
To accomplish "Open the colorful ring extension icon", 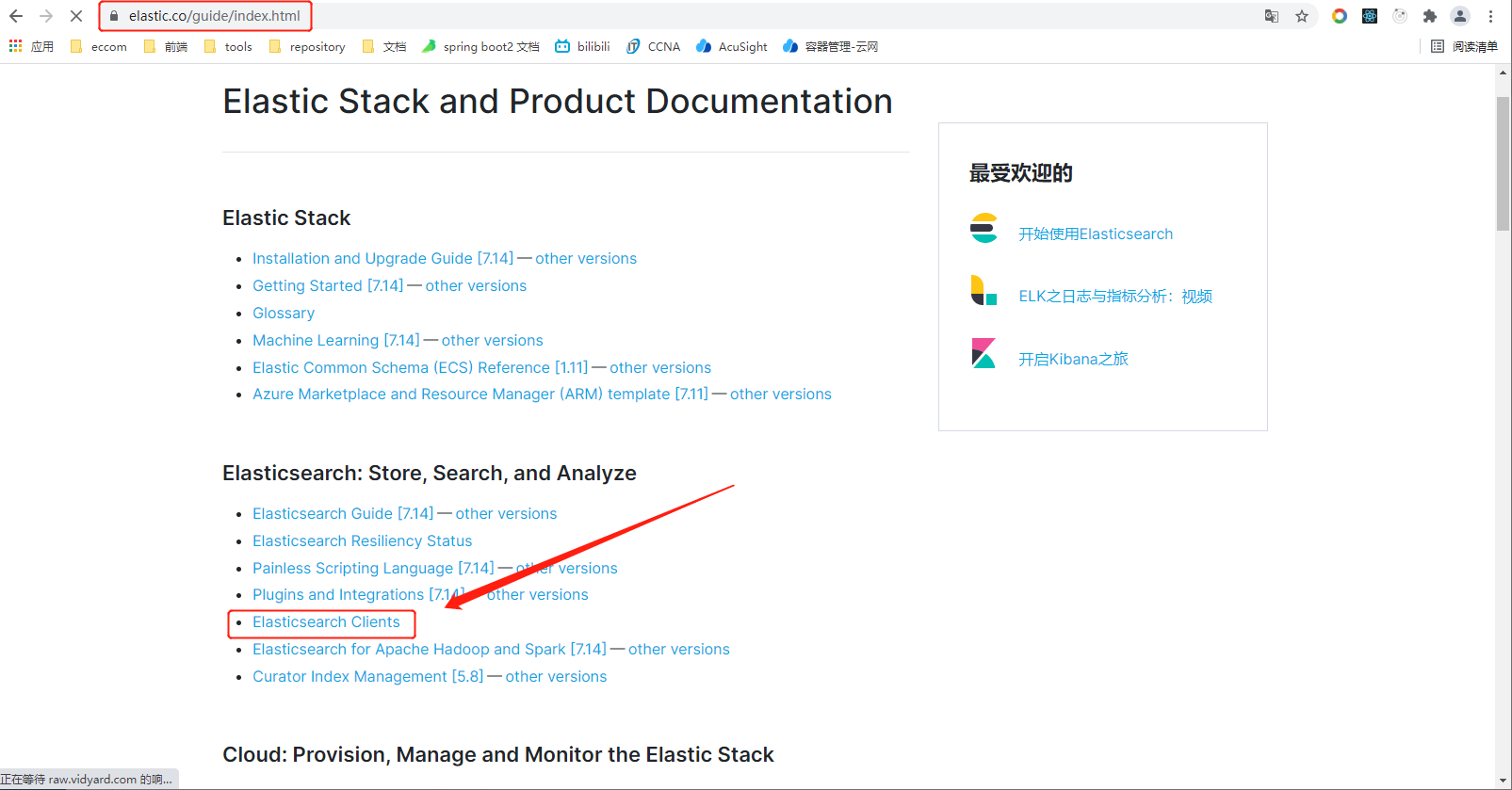I will pyautogui.click(x=1340, y=16).
